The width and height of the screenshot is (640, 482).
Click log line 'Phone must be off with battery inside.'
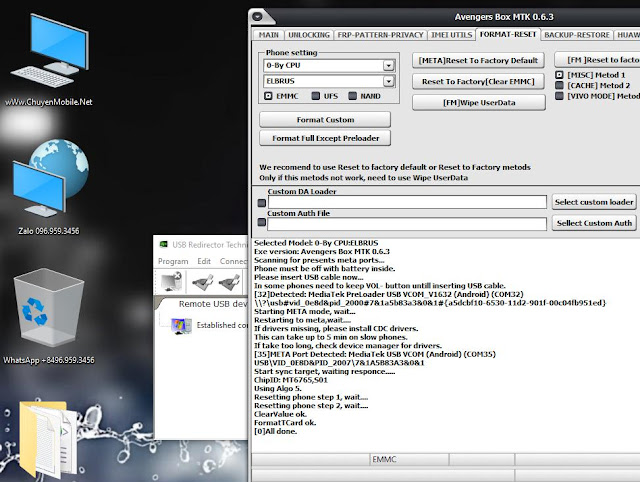pos(324,269)
